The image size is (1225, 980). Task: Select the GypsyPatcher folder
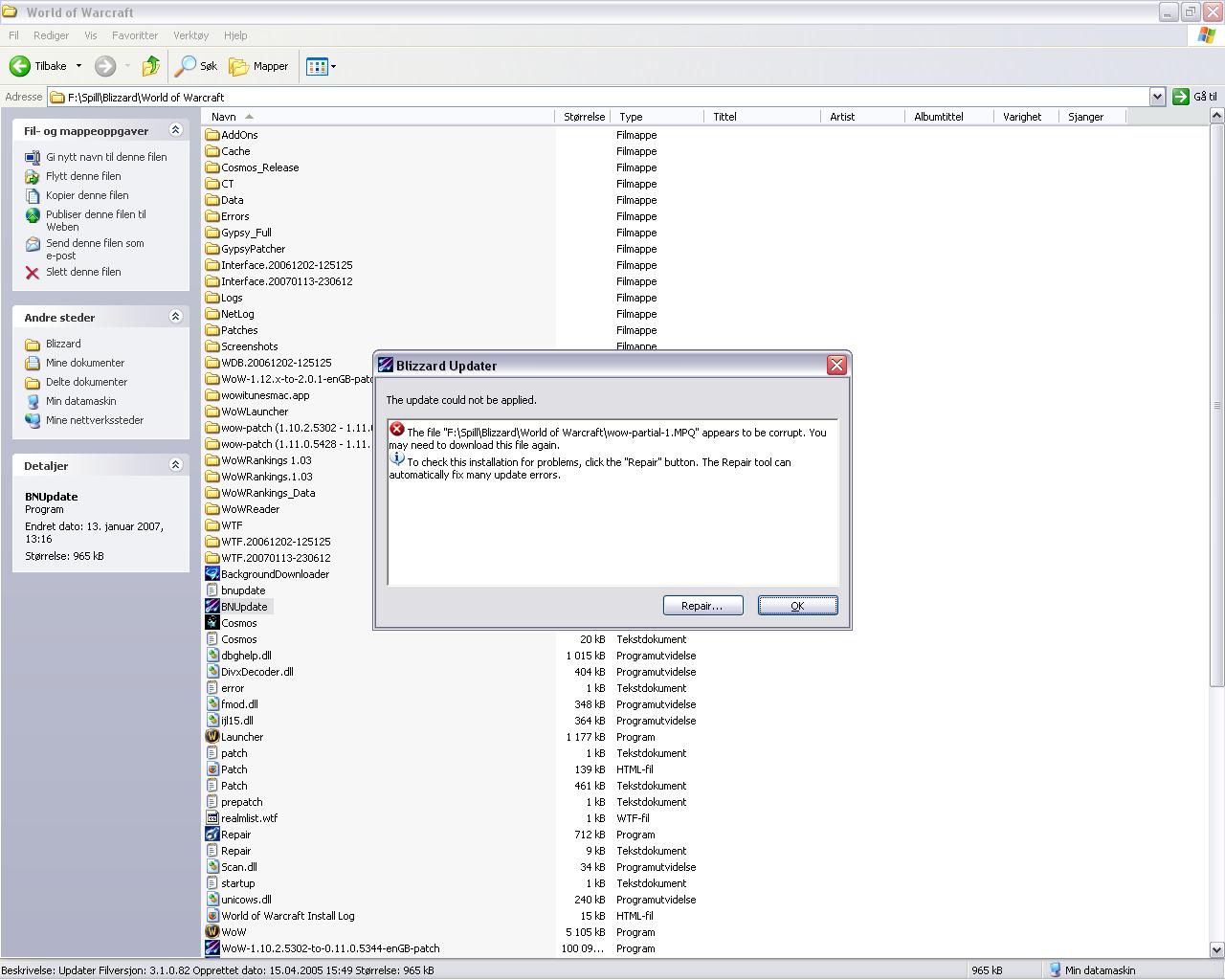point(245,249)
